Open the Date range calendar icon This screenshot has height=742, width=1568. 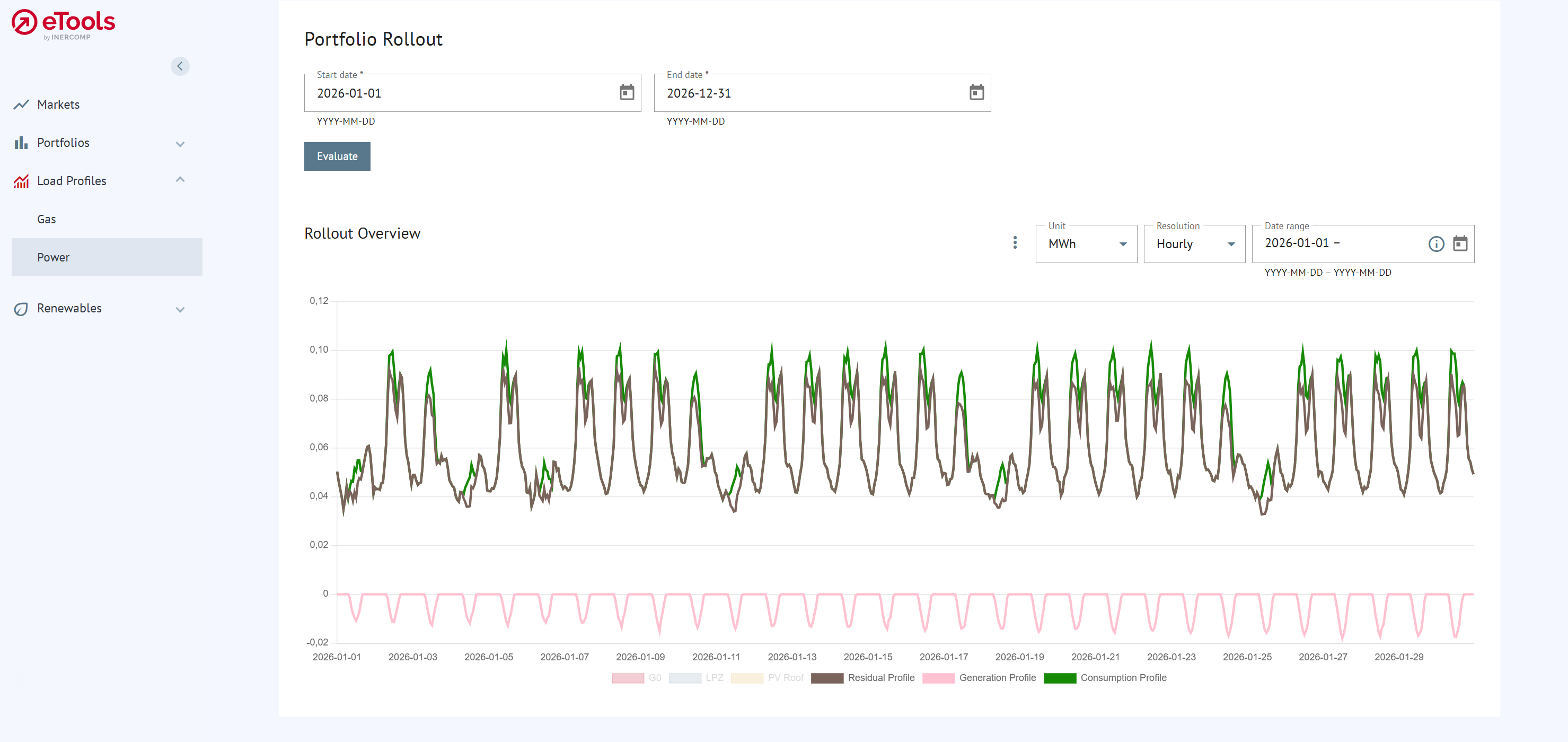point(1460,243)
